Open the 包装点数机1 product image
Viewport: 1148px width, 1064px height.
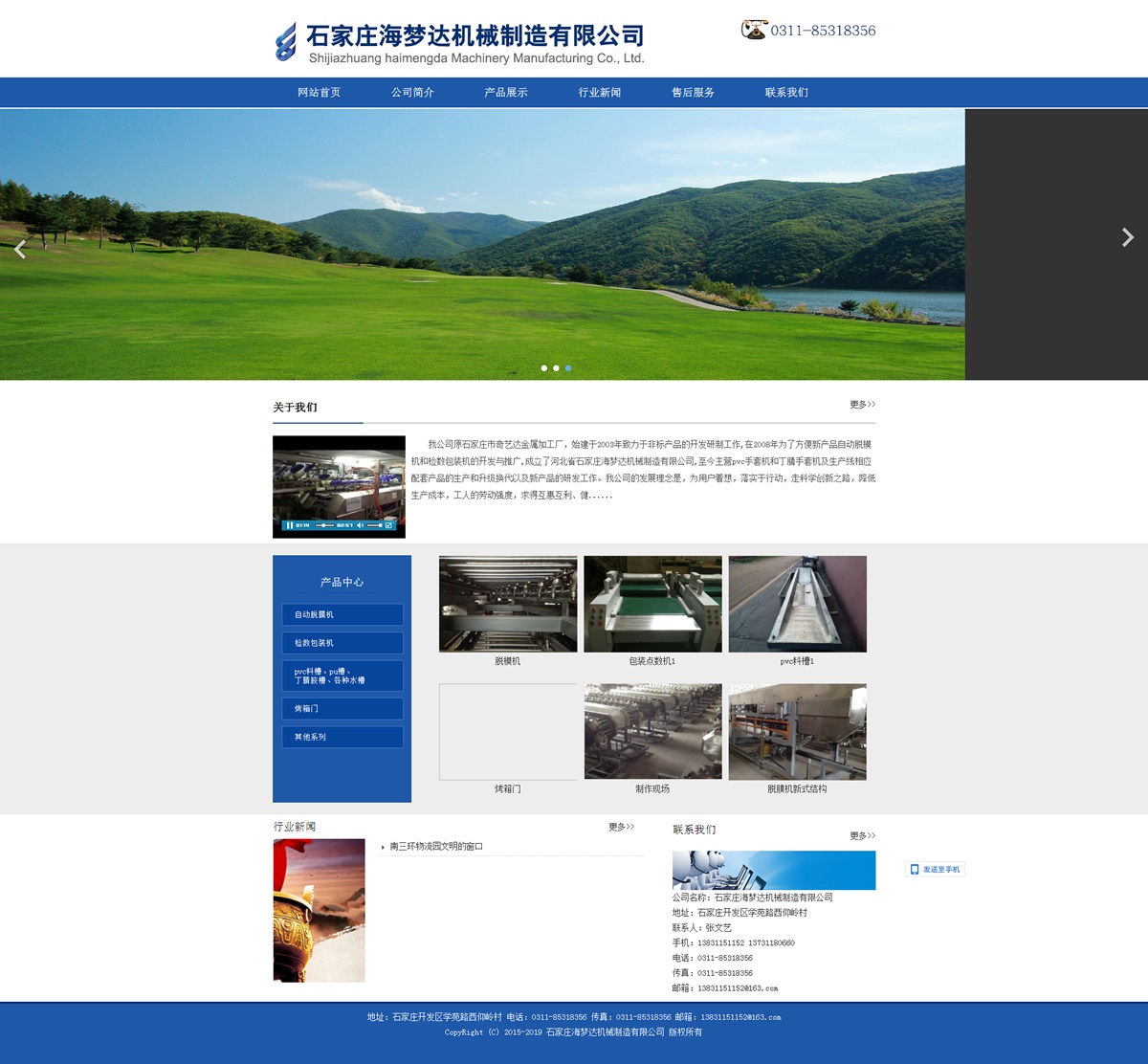[x=652, y=604]
